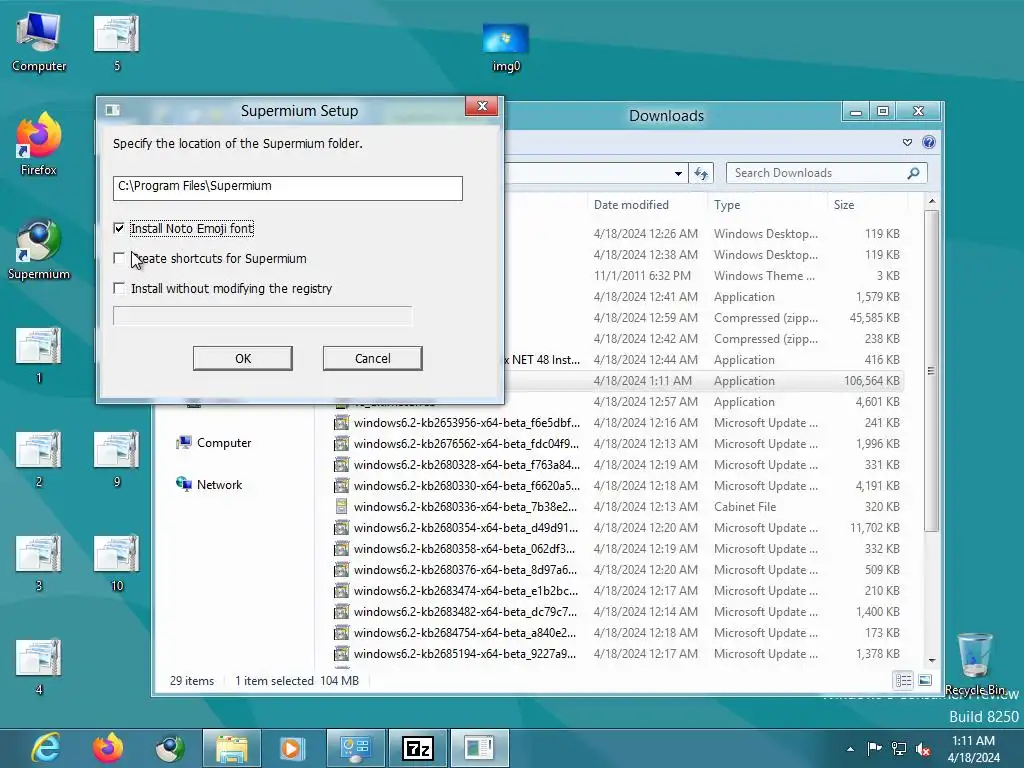Click the search magnifier icon in Downloads
This screenshot has height=768, width=1024.
click(x=914, y=173)
